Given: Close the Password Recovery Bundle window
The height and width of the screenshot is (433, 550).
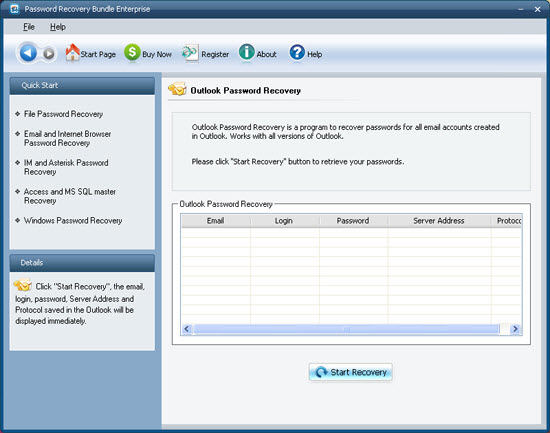Looking at the screenshot, I should pos(537,9).
